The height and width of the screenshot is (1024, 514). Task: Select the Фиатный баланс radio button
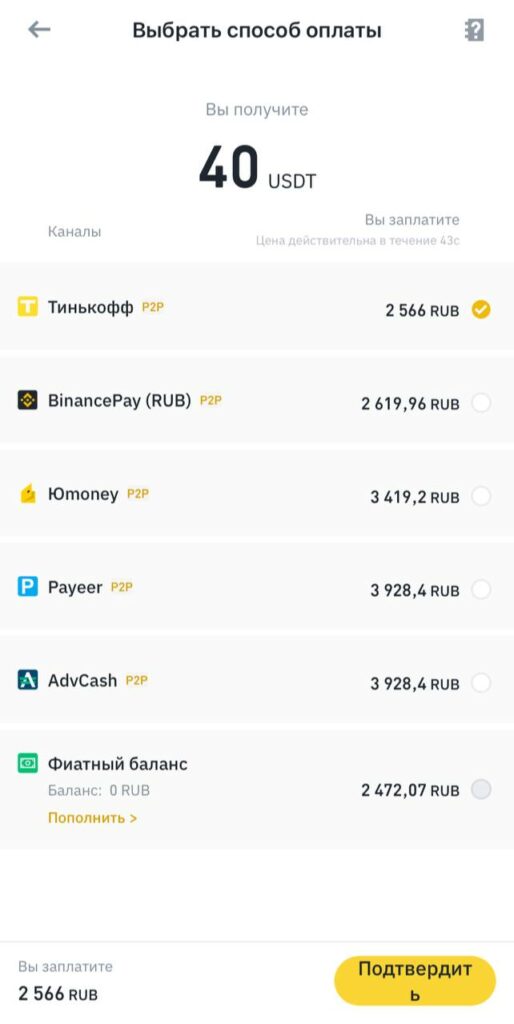pyautogui.click(x=481, y=790)
